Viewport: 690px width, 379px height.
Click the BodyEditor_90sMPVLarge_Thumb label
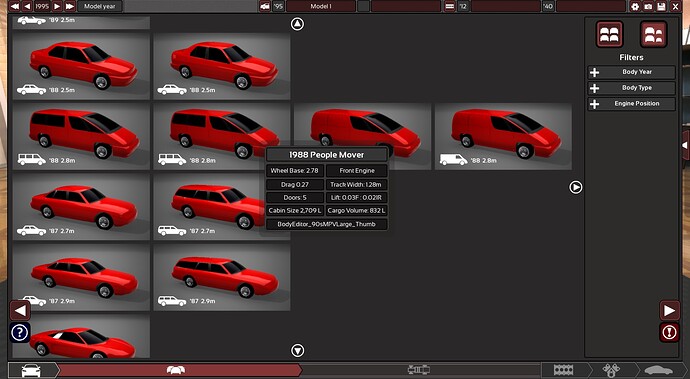(x=327, y=224)
